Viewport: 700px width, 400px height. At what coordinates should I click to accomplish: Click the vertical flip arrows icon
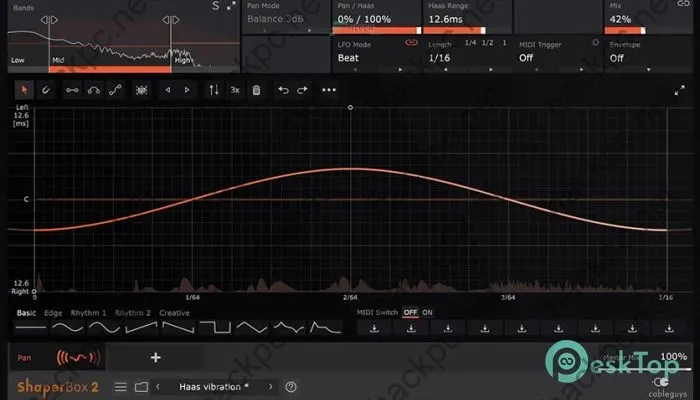(x=213, y=90)
